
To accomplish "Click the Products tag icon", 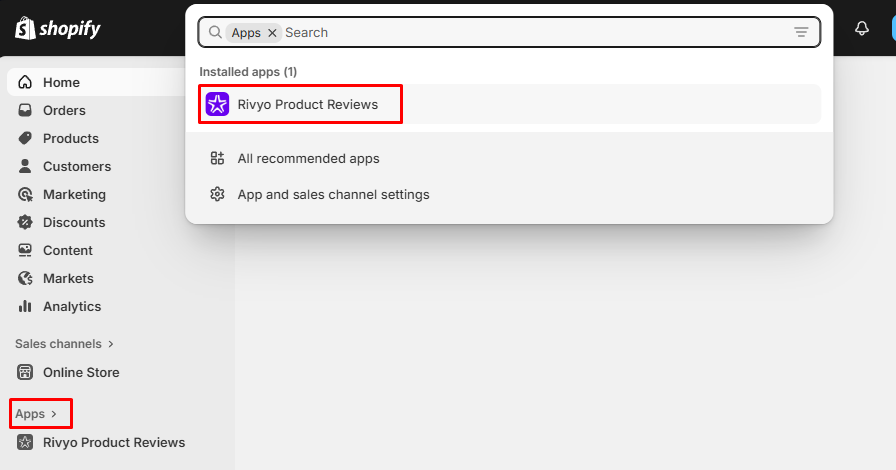I will pyautogui.click(x=25, y=138).
